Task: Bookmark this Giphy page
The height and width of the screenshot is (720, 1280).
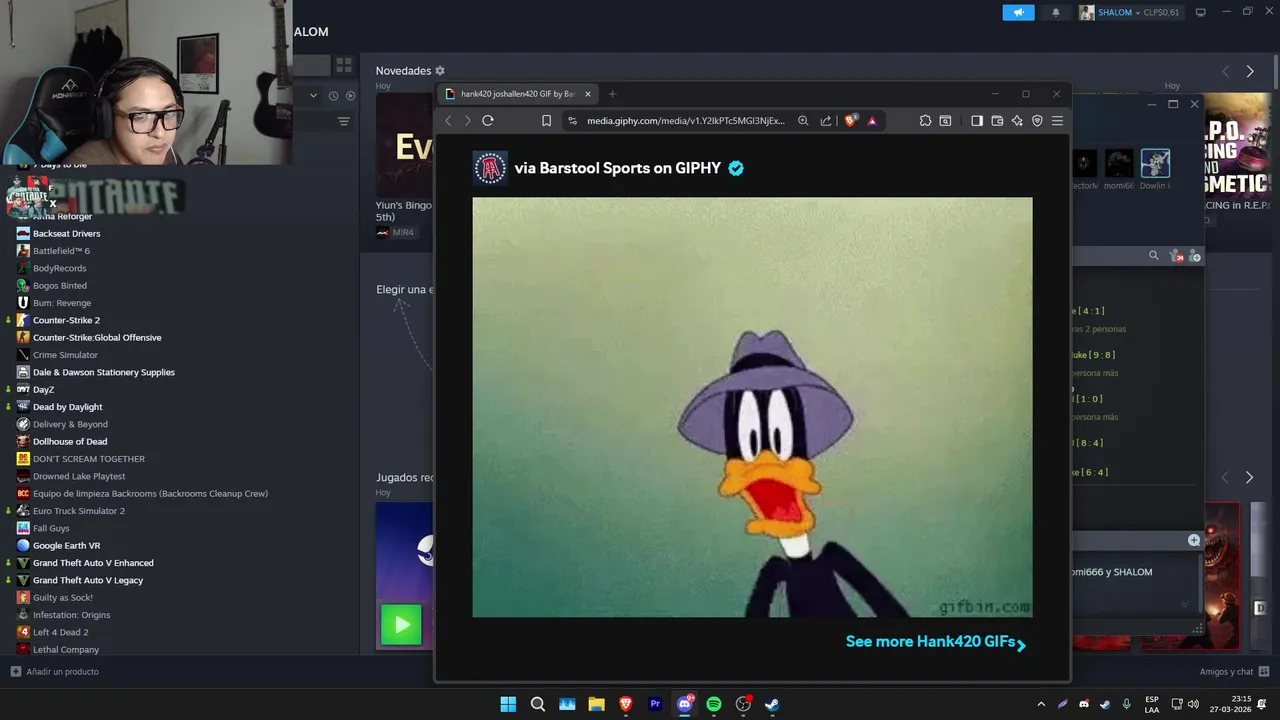Action: pos(546,121)
